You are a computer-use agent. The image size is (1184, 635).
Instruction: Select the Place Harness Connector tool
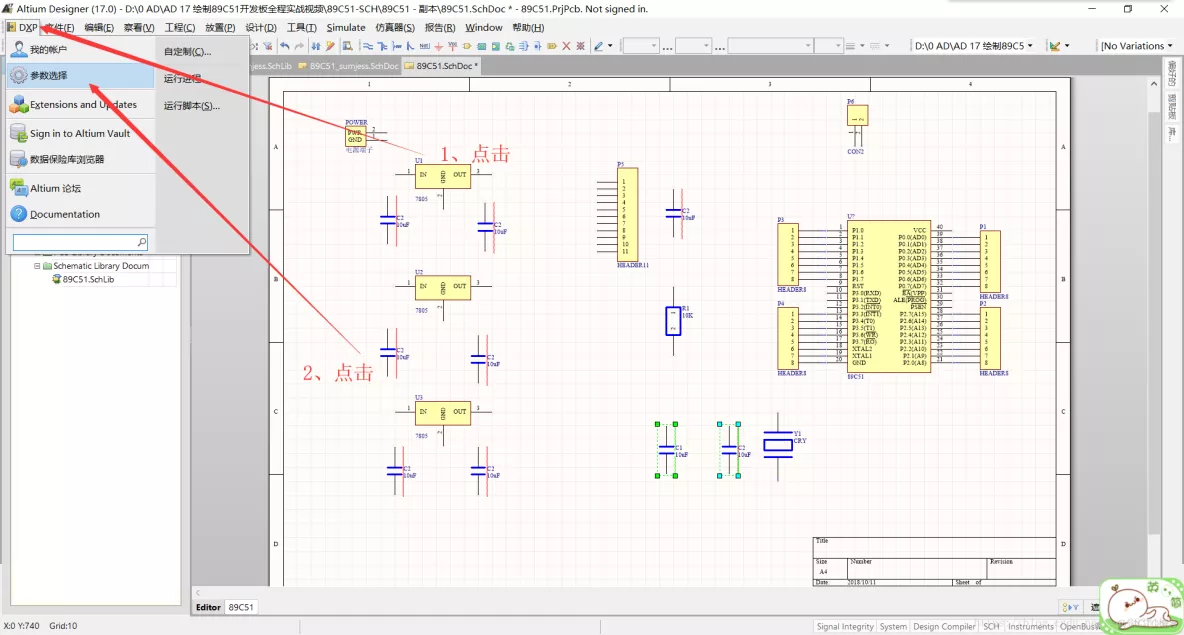coord(523,46)
